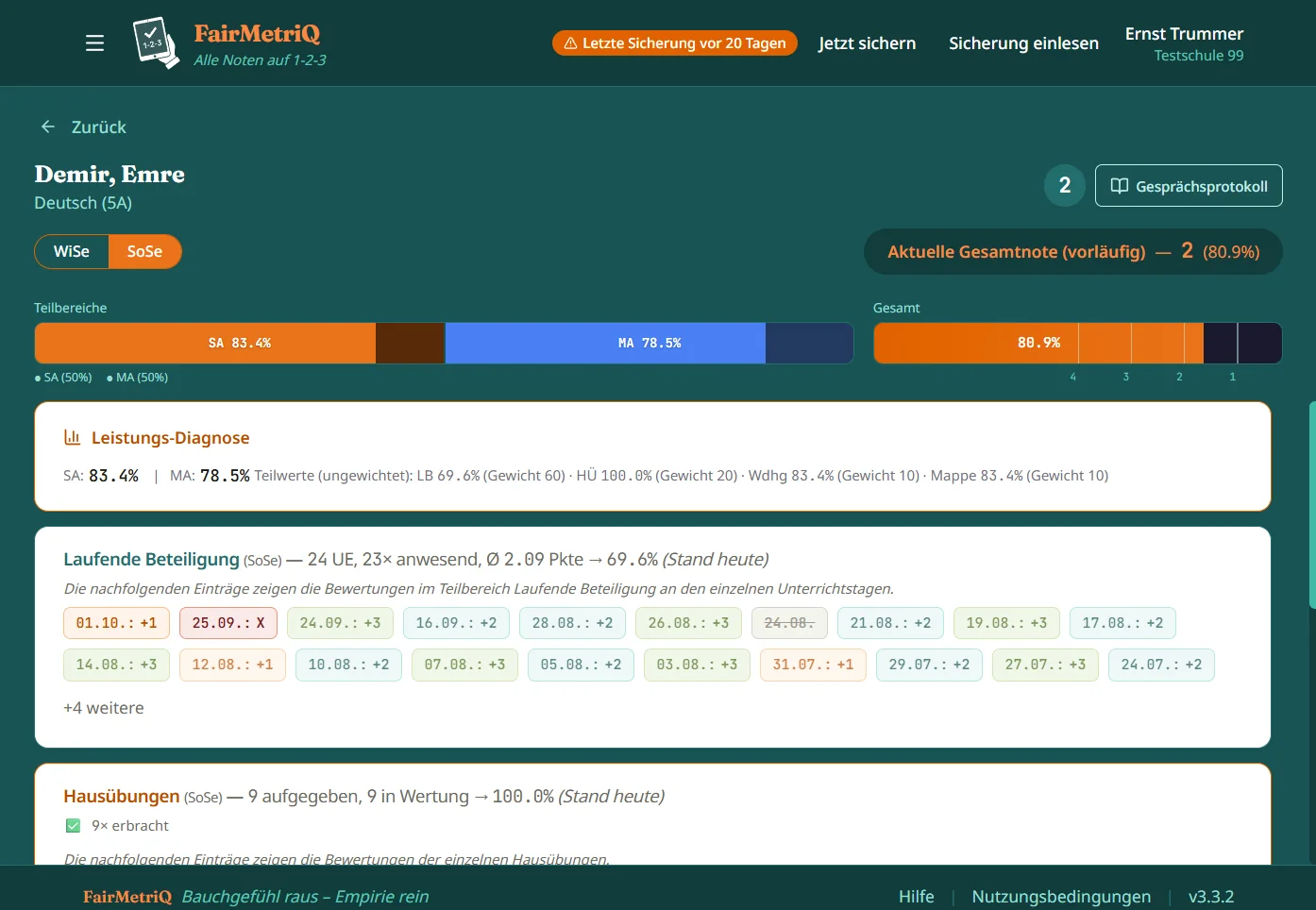Open Nutzungsbedingungen in footer
This screenshot has width=1316, height=910.
(x=1061, y=897)
